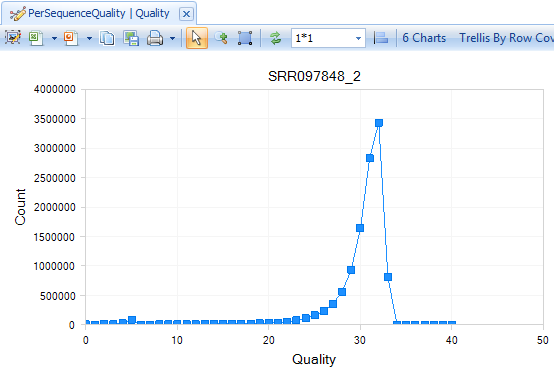Image resolution: width=554 pixels, height=371 pixels.
Task: Toggle the pointer selection mode tool
Action: pos(197,38)
